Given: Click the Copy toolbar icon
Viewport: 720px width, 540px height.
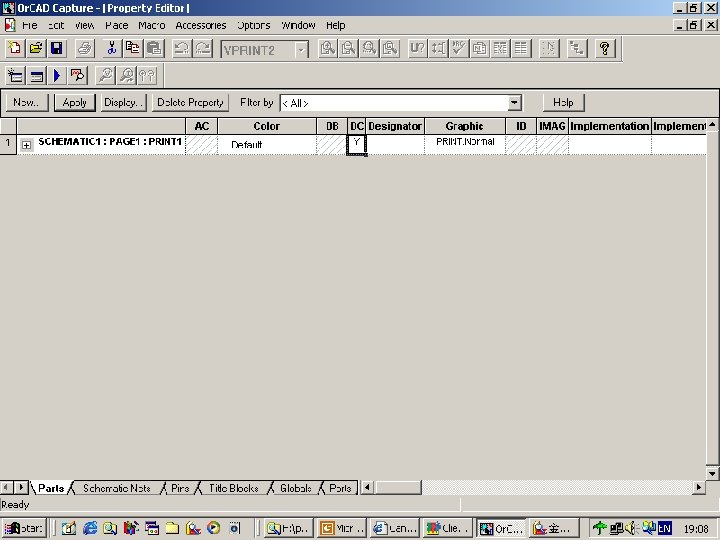Looking at the screenshot, I should [133, 48].
